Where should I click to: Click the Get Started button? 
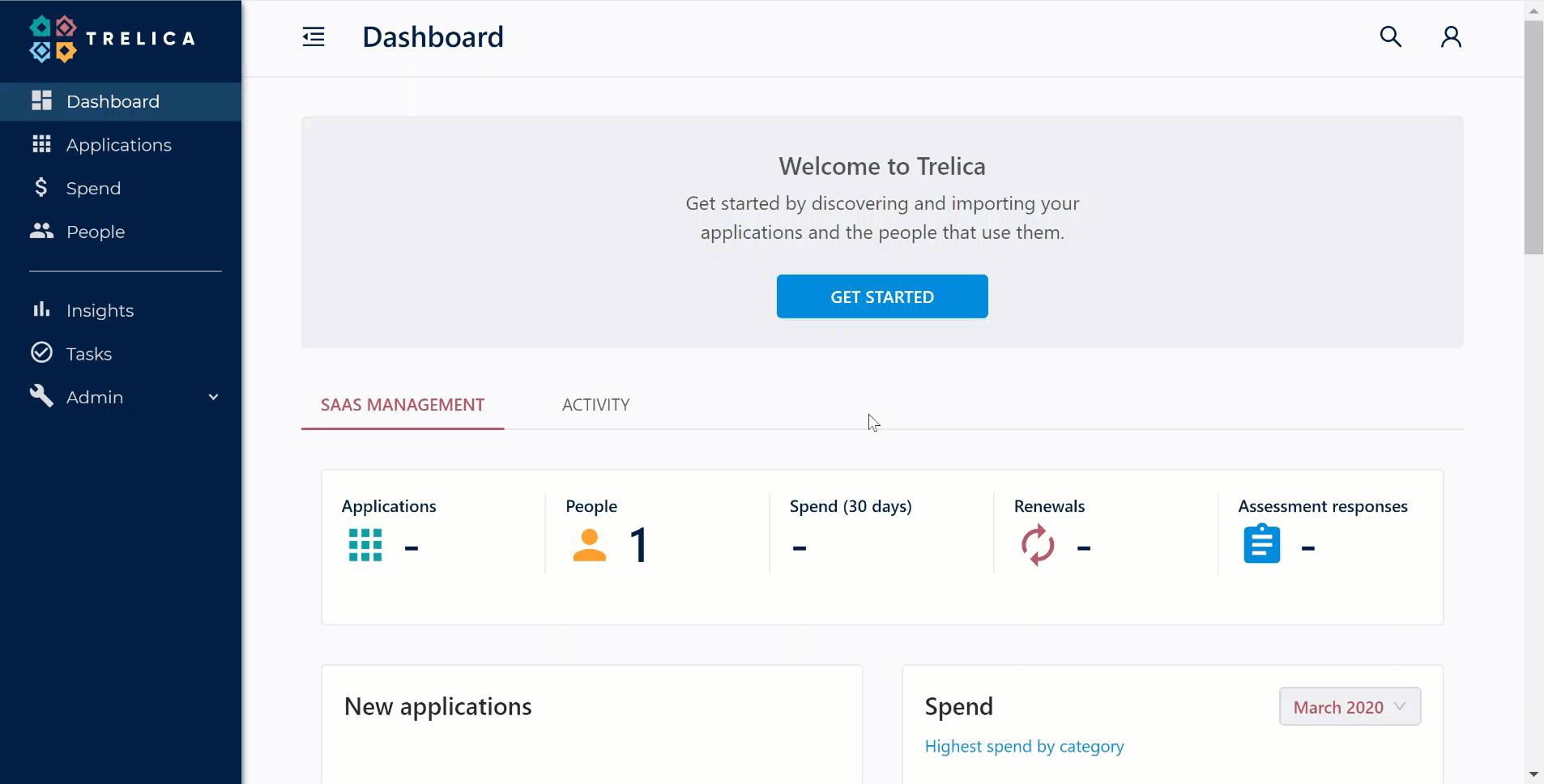[x=882, y=296]
